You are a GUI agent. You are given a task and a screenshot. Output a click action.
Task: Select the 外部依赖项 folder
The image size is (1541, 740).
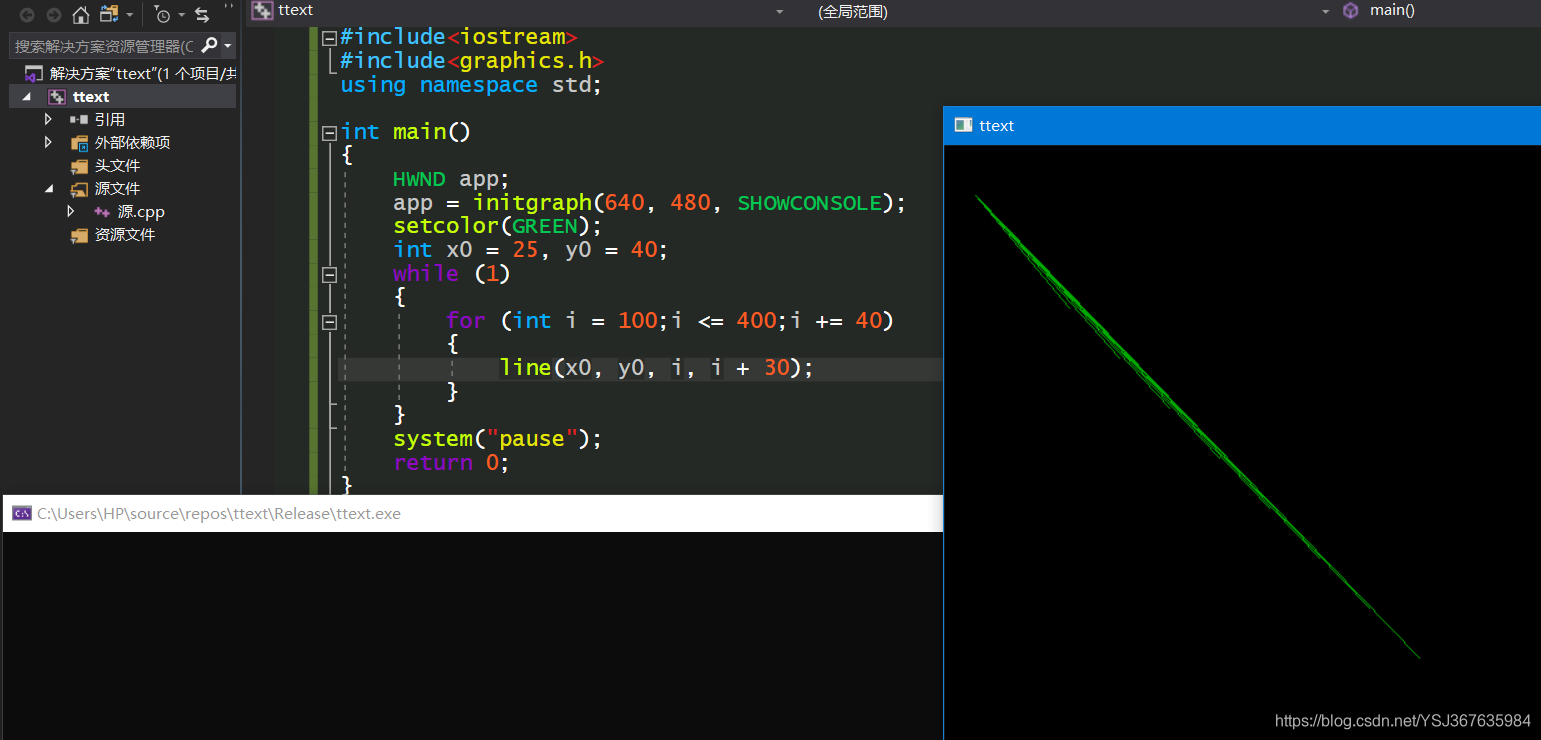pos(132,142)
